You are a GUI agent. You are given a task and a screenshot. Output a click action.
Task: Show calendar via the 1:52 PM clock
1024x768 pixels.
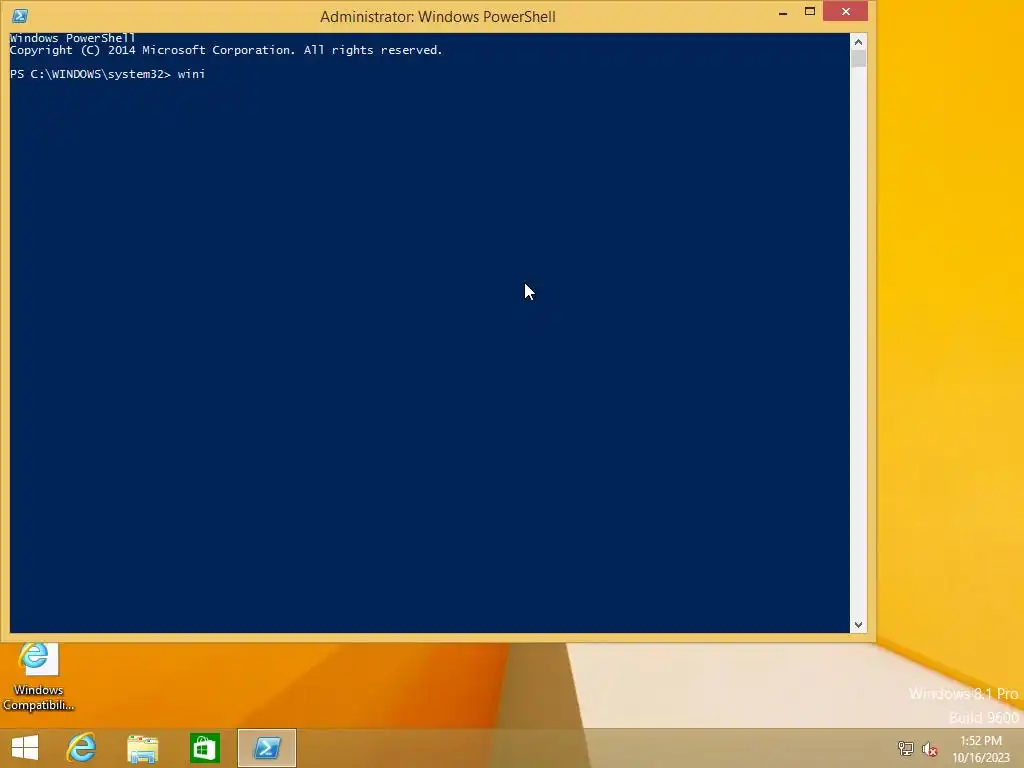(980, 749)
